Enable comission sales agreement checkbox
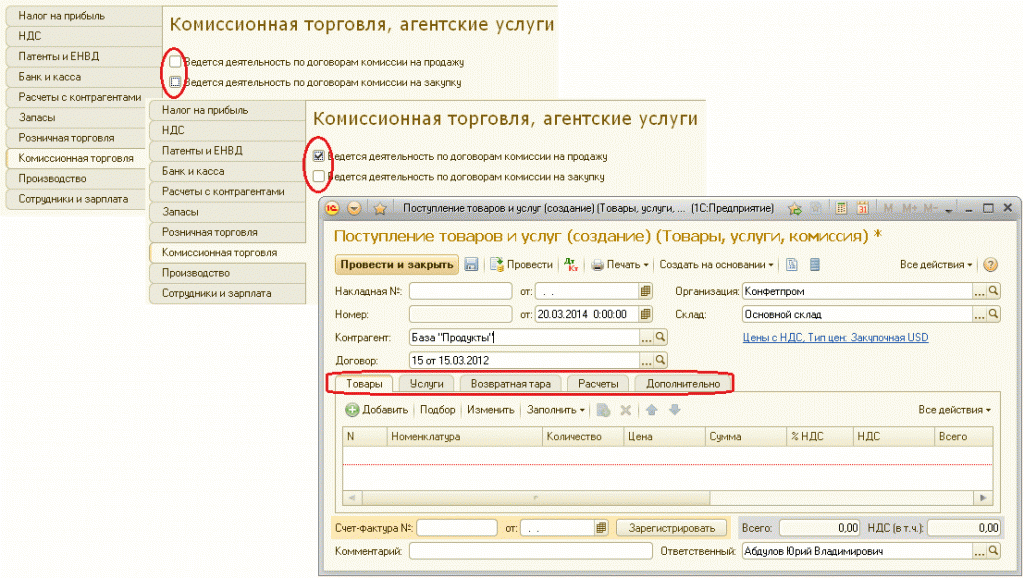The height and width of the screenshot is (578, 1024). [175, 60]
